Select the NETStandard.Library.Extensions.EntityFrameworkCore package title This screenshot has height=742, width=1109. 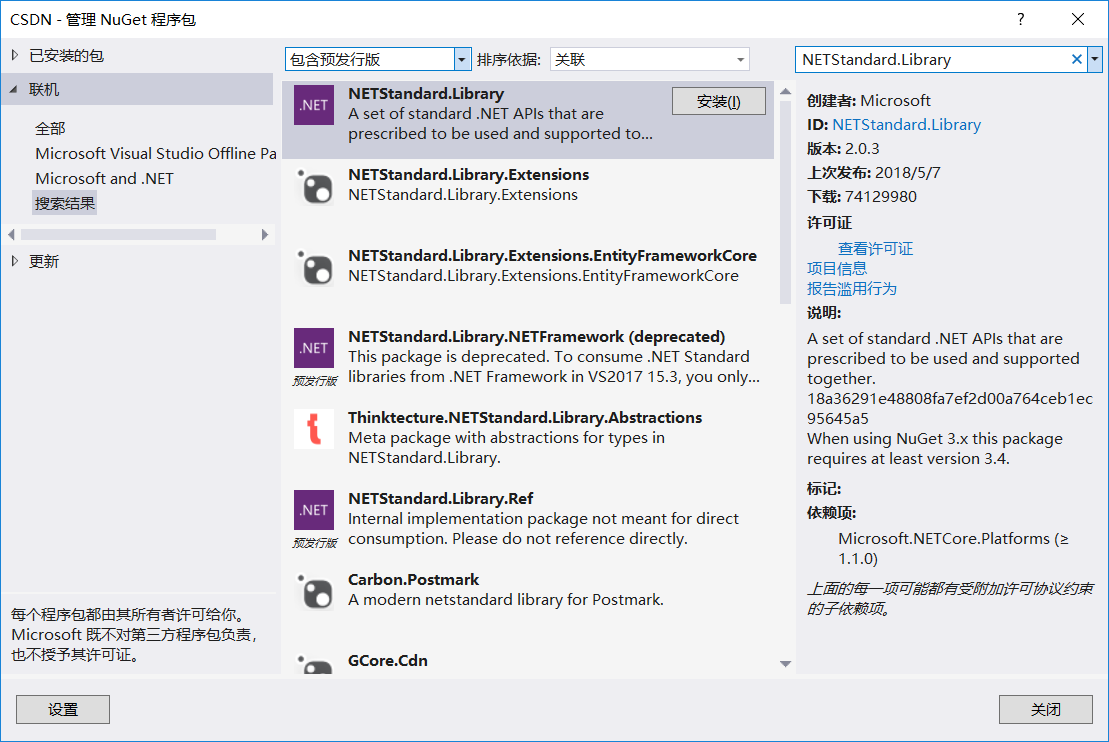(x=552, y=255)
